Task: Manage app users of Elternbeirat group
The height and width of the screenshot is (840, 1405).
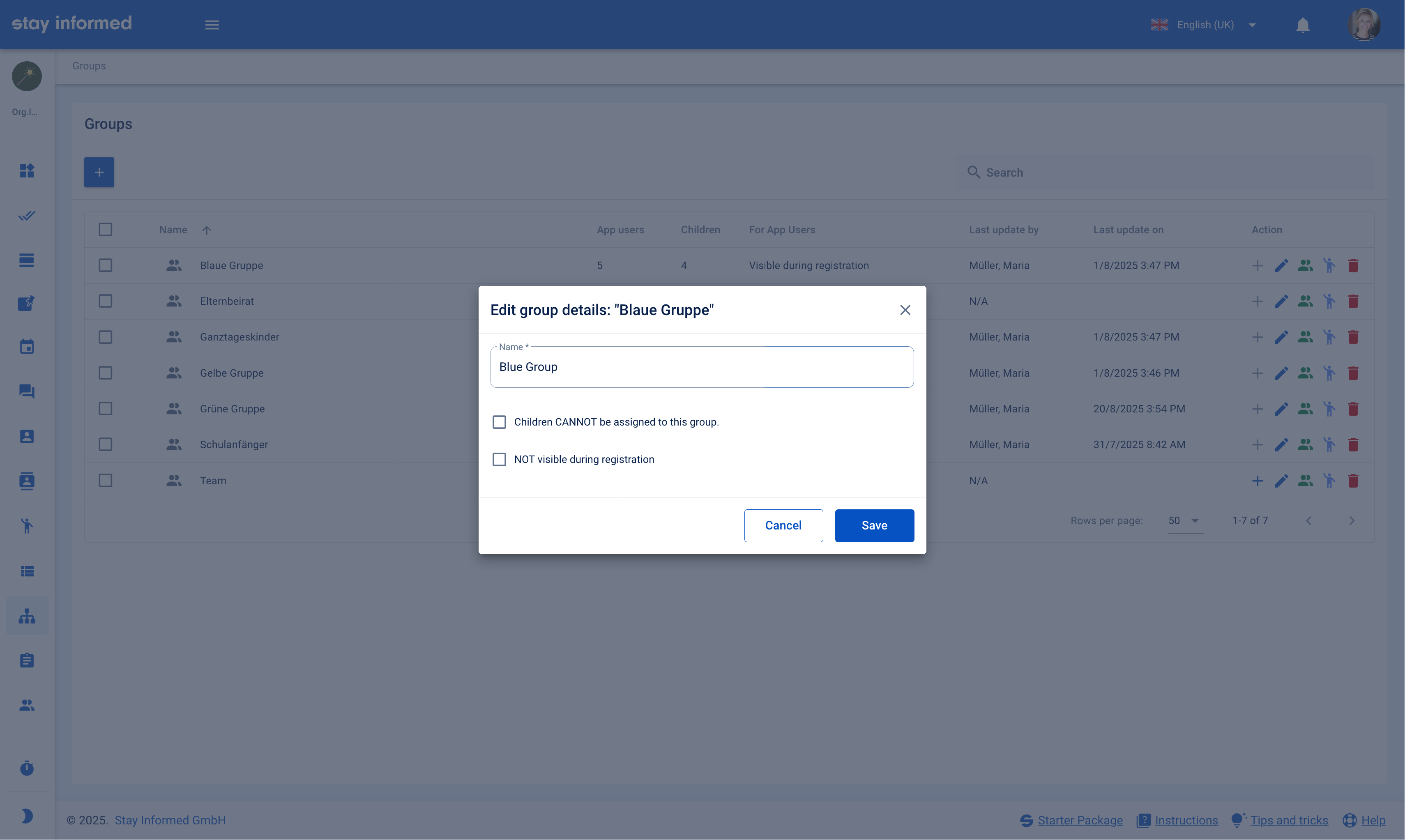Action: click(1305, 301)
